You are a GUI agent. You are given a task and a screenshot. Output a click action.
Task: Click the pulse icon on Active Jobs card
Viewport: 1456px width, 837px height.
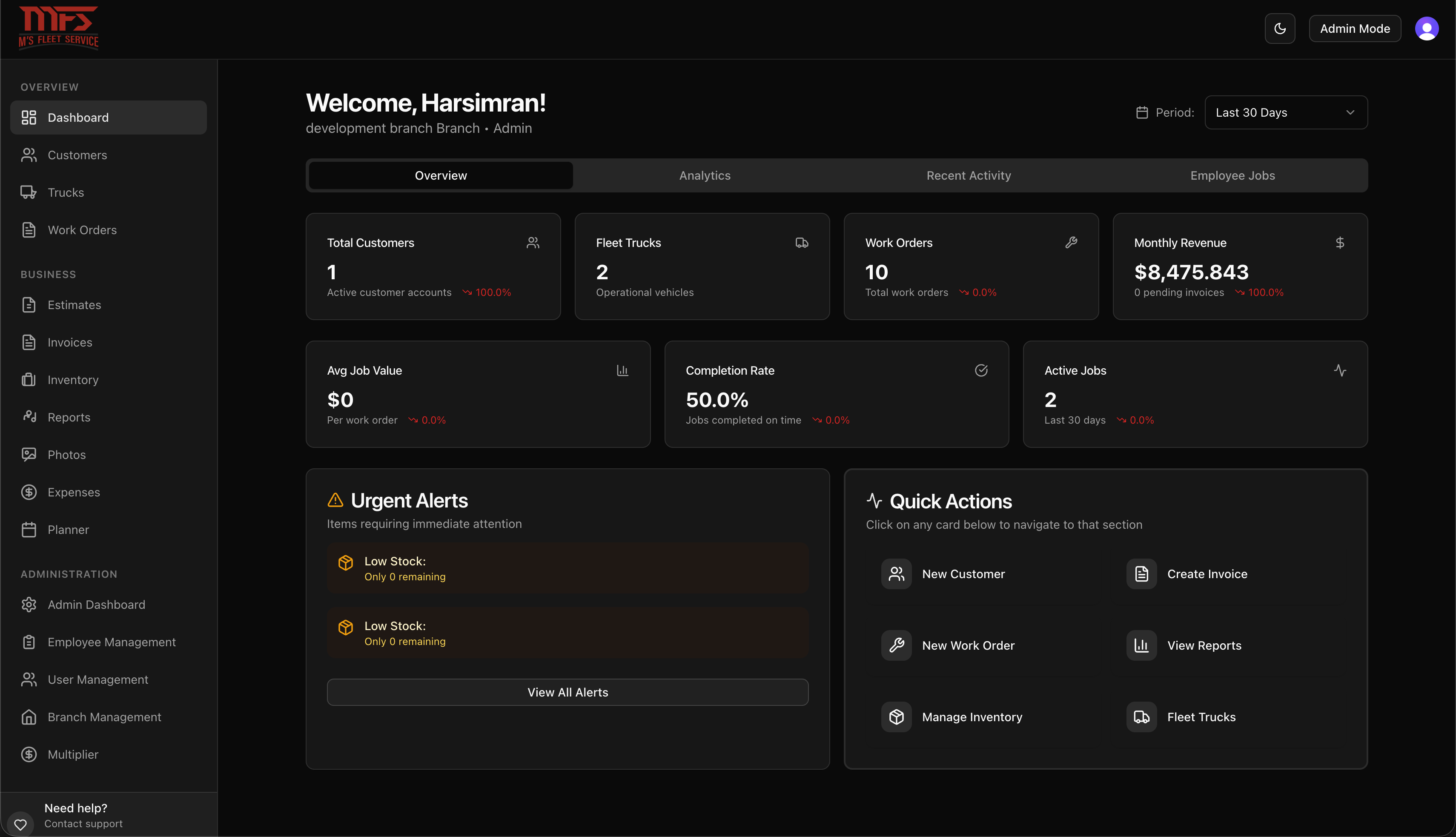point(1340,371)
